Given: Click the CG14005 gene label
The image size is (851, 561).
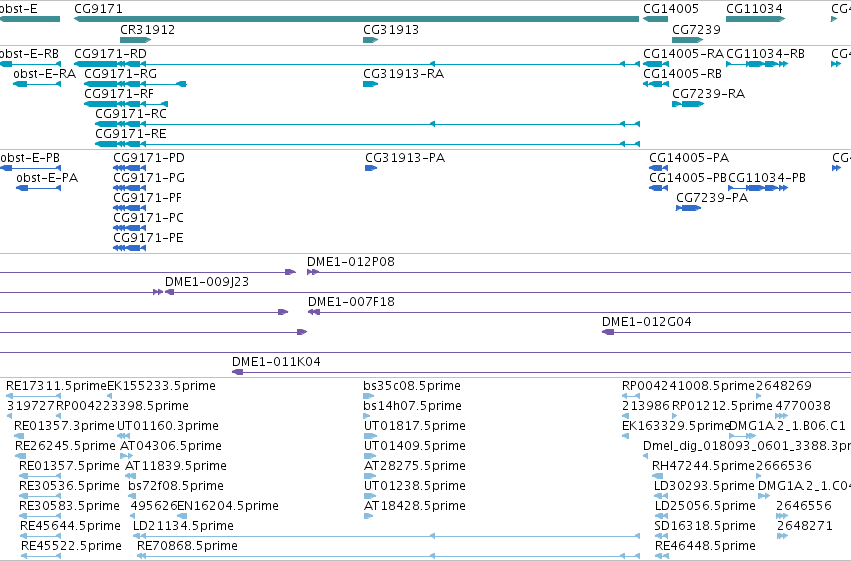Looking at the screenshot, I should click(671, 9).
